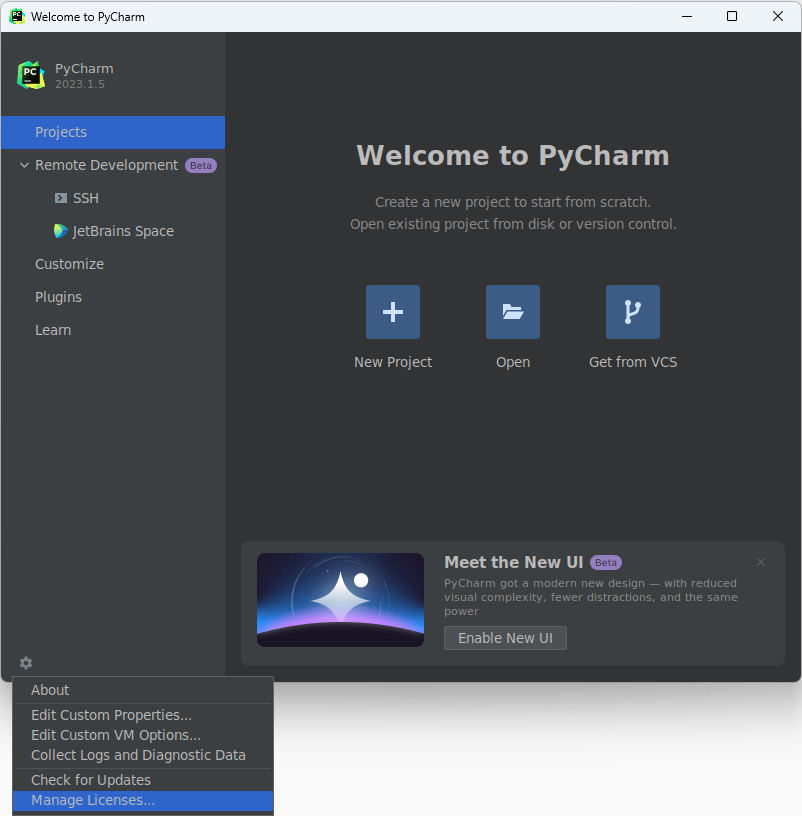Choose Edit Custom VM Options menu item

click(x=143, y=735)
